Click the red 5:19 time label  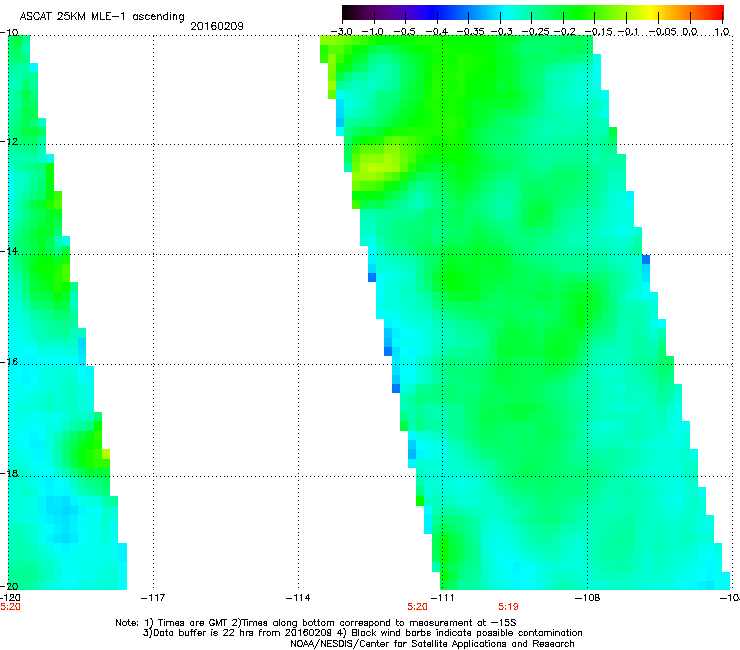coord(508,607)
